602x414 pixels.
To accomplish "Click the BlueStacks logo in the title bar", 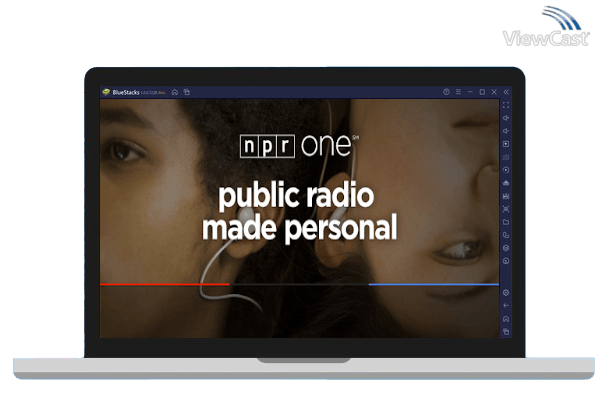I will click(106, 92).
